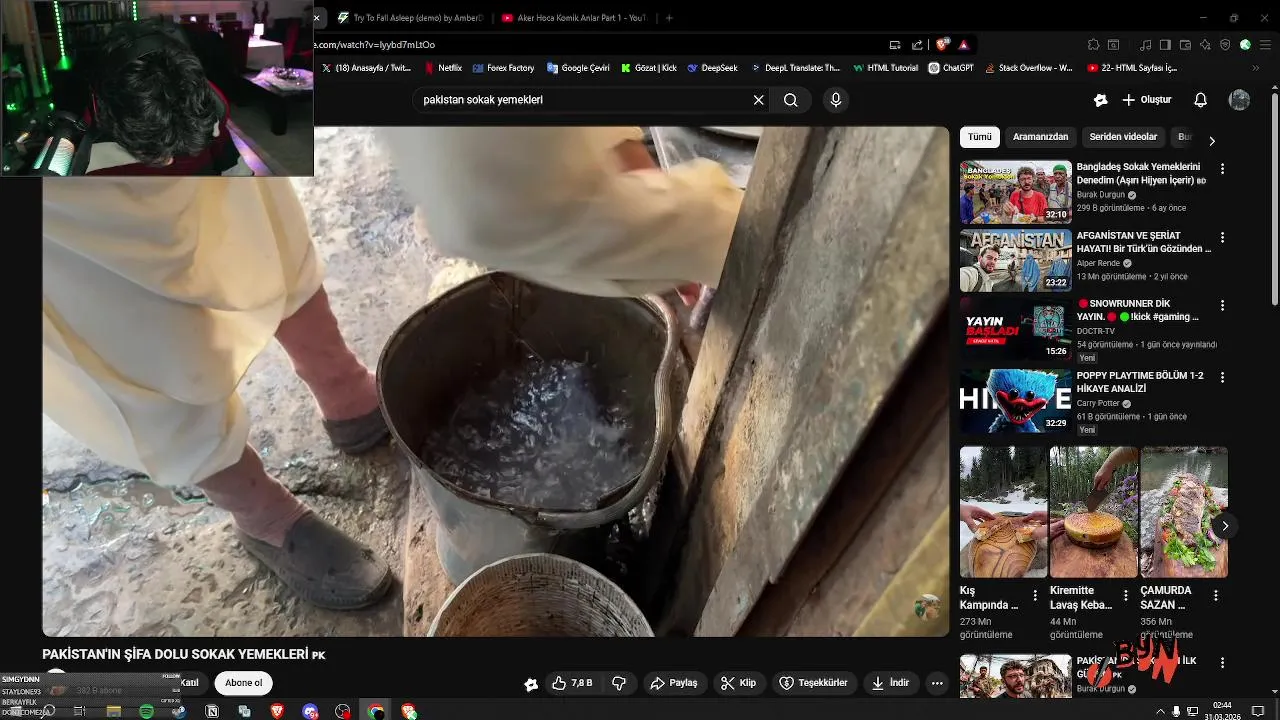Click the share page icon in address bar
Viewport: 1280px width, 720px height.
(917, 44)
